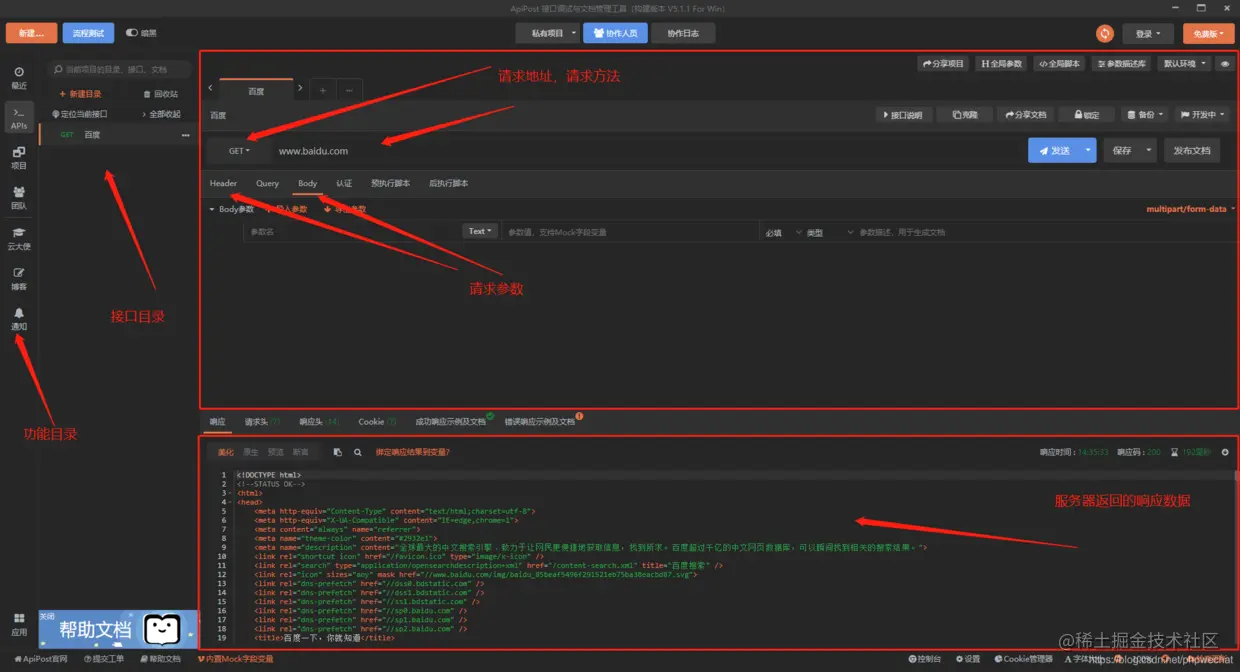This screenshot has width=1240, height=672.
Task: Select the APIs sidebar icon
Action: click(19, 118)
